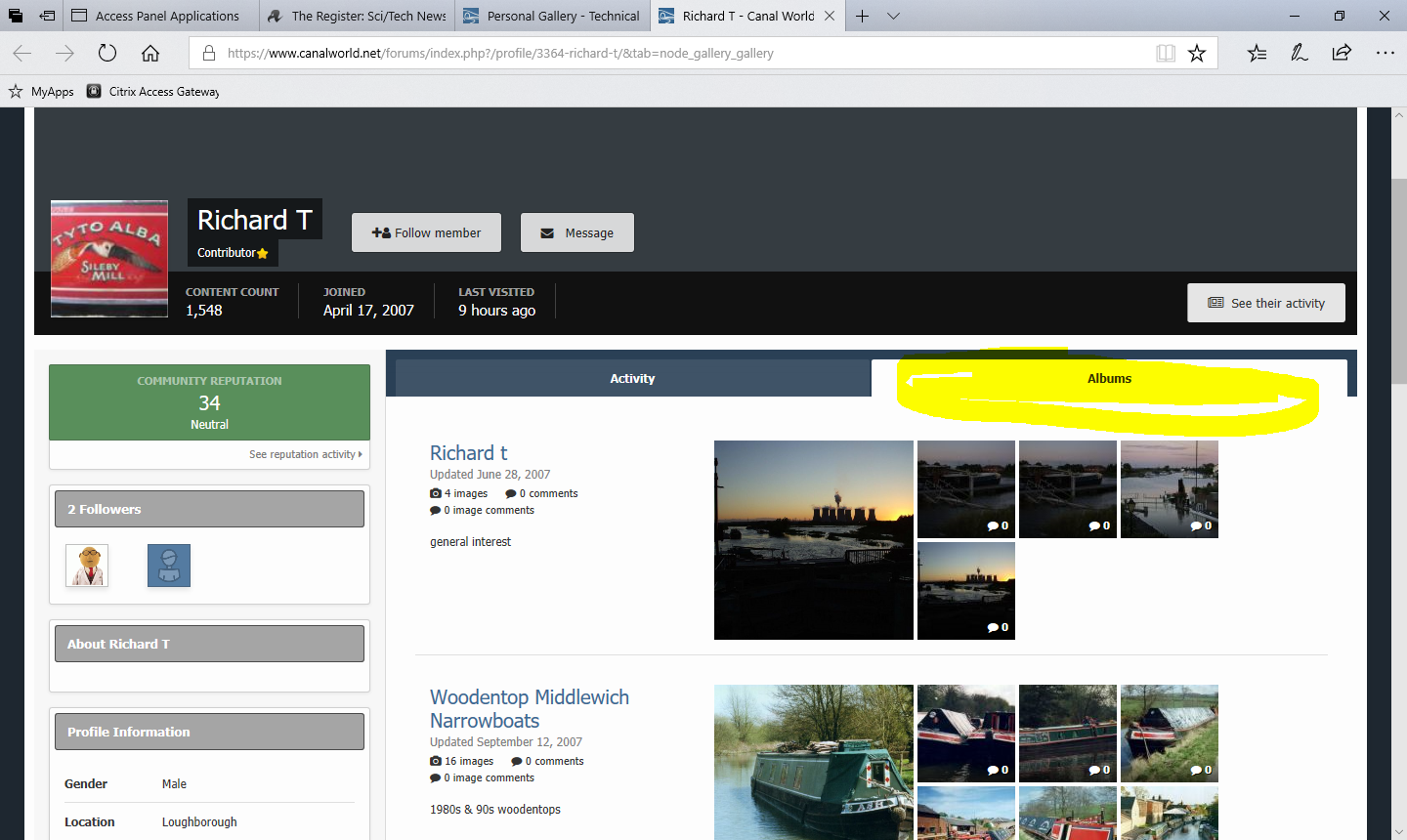Screen dimensions: 1407x840
Task: Open first small red narrowboat thumbnail in Woodentop album
Action: [966, 734]
